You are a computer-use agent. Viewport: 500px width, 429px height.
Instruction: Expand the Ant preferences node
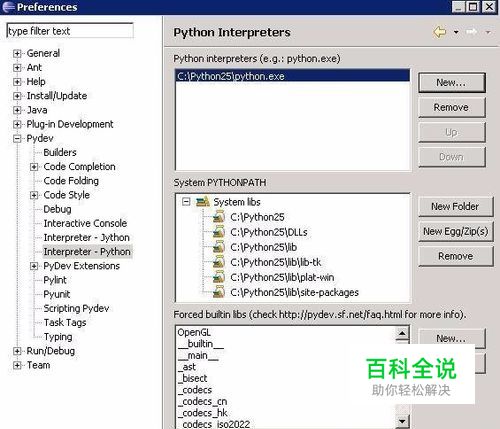17,68
